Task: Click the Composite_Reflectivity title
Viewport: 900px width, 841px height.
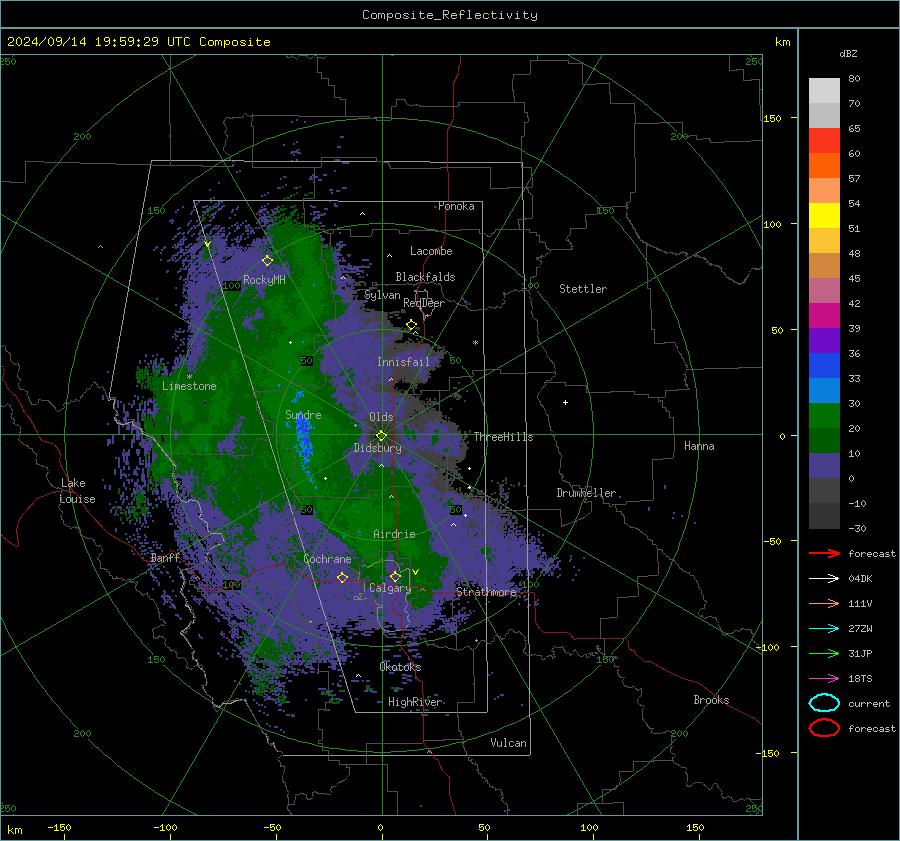Action: (450, 15)
